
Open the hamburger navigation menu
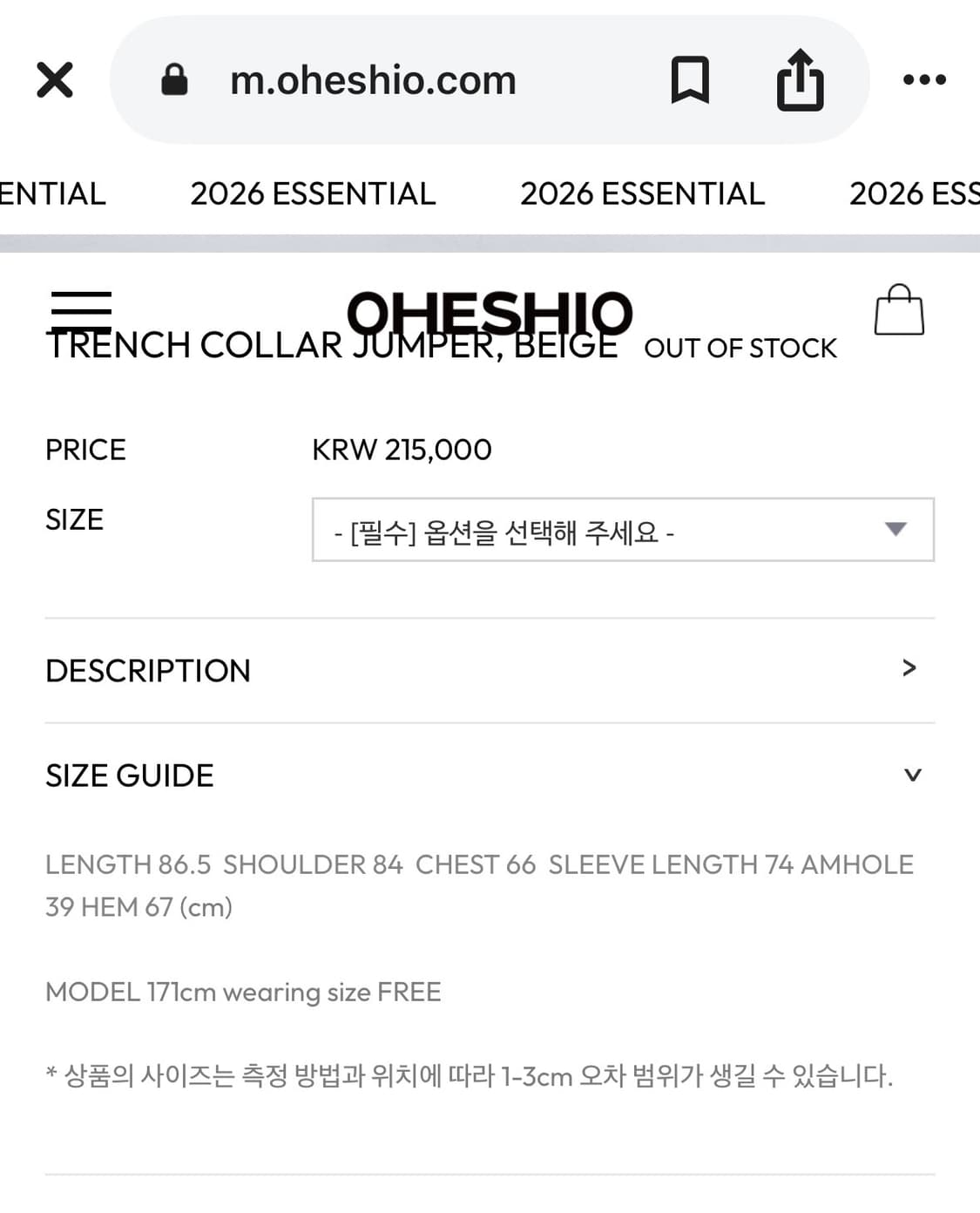(x=80, y=308)
